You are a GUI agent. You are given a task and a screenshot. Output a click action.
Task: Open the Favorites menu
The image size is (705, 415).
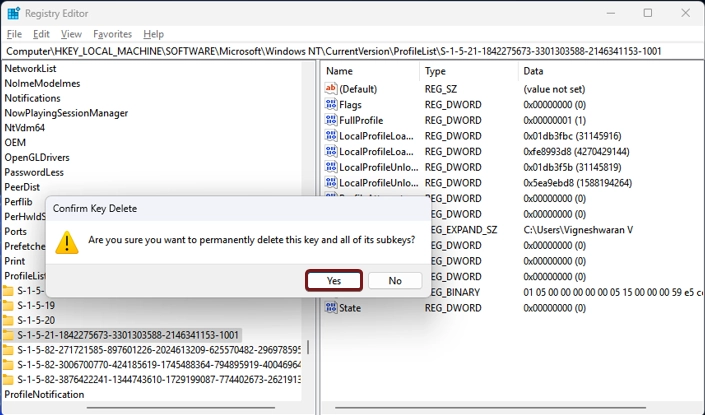coord(112,34)
